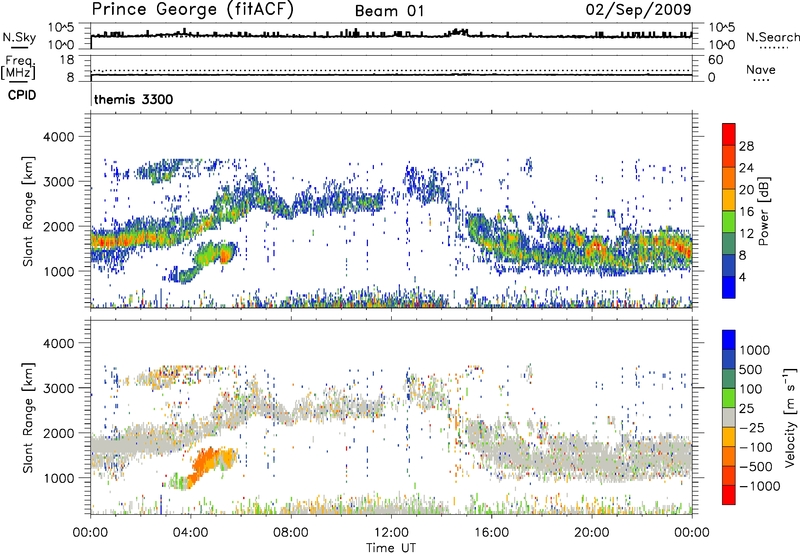Click the '3000' tick on velocity panel axis
Screen dimensions: 800x554
[58, 388]
